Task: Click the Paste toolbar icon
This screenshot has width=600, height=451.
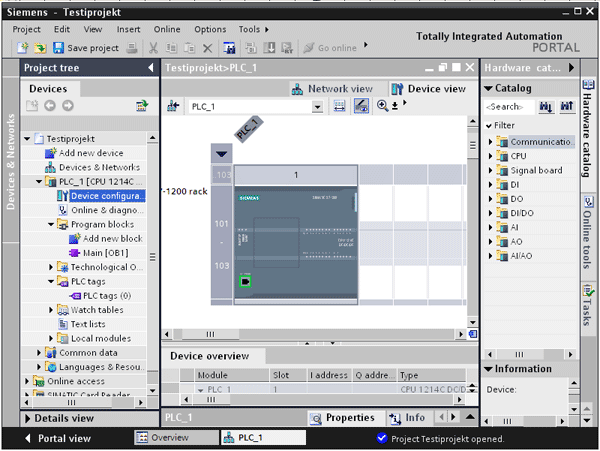Action: click(189, 48)
